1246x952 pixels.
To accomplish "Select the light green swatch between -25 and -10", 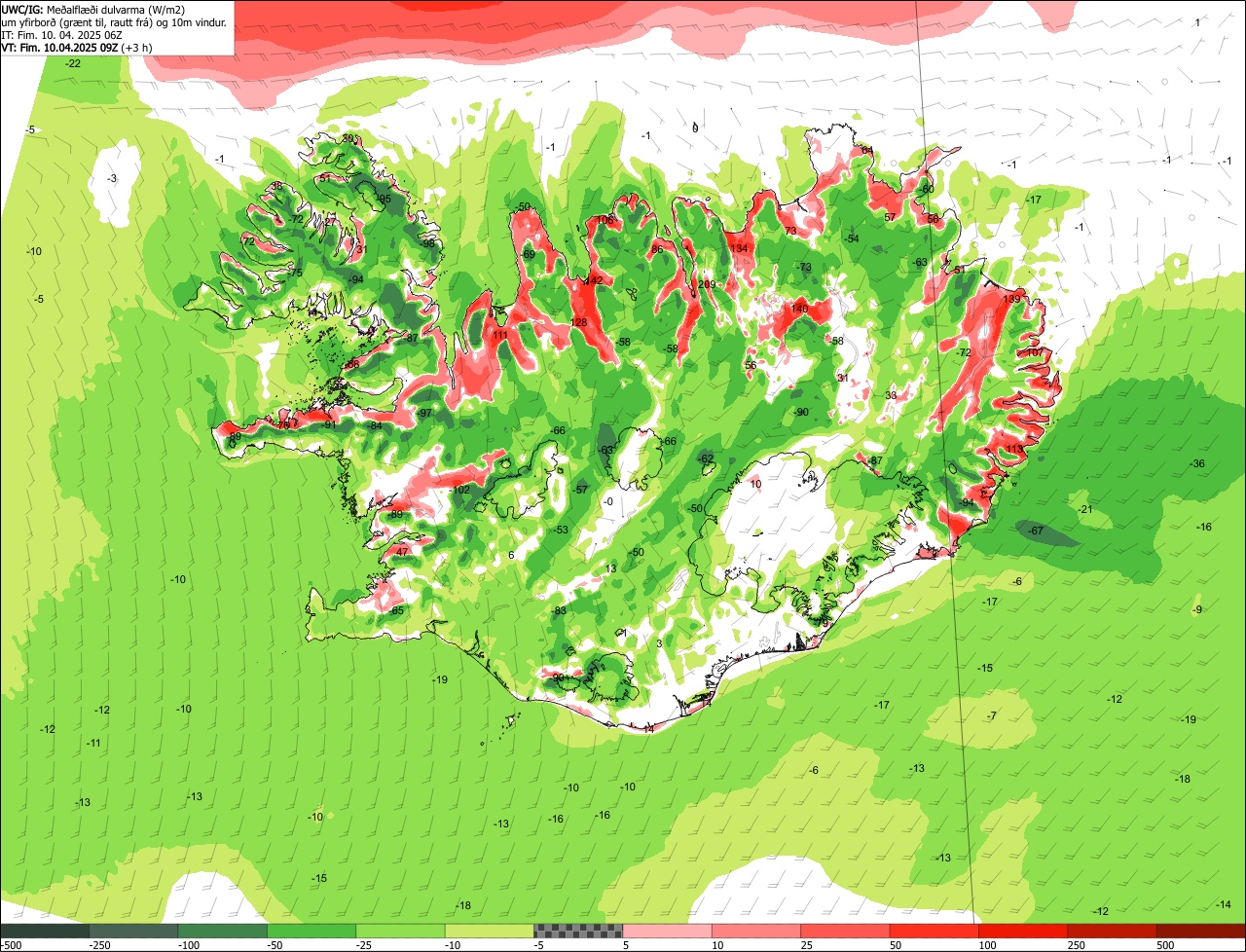I will 400,932.
